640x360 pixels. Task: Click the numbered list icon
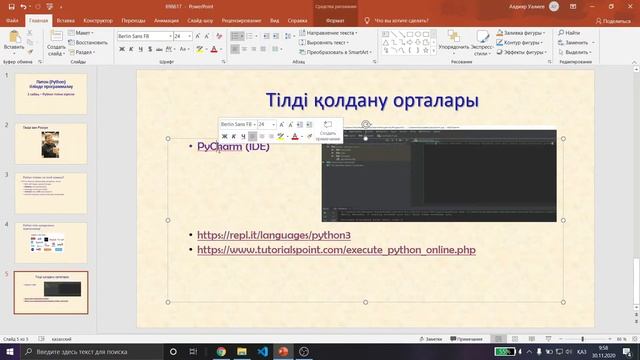pyautogui.click(x=249, y=36)
